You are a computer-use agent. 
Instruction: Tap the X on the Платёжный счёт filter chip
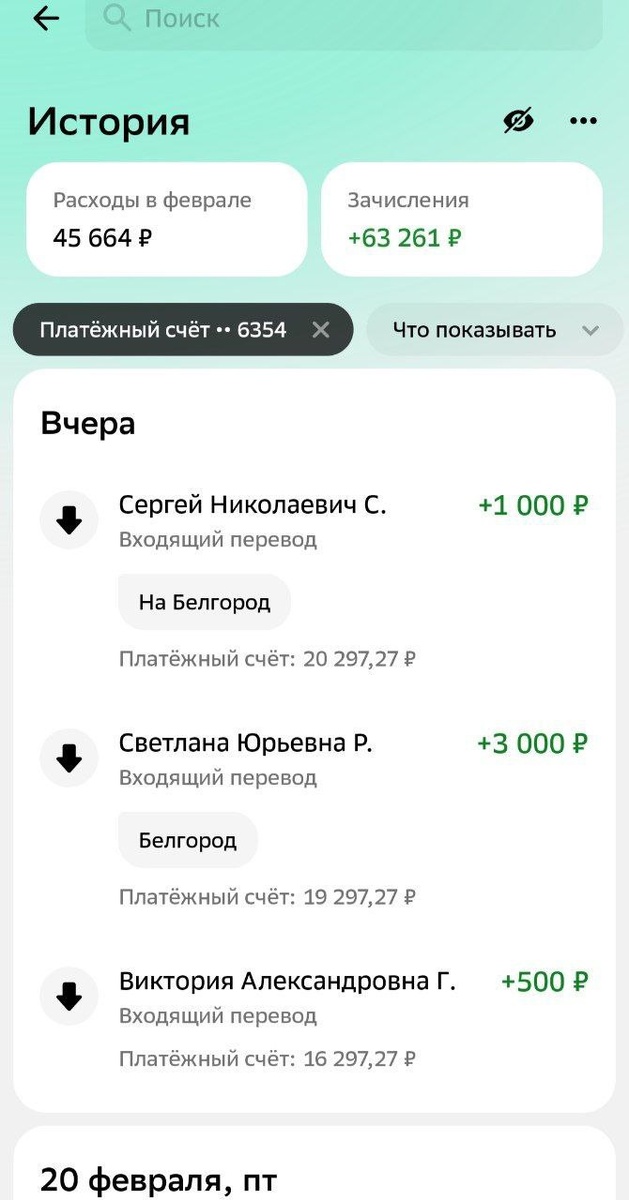322,329
